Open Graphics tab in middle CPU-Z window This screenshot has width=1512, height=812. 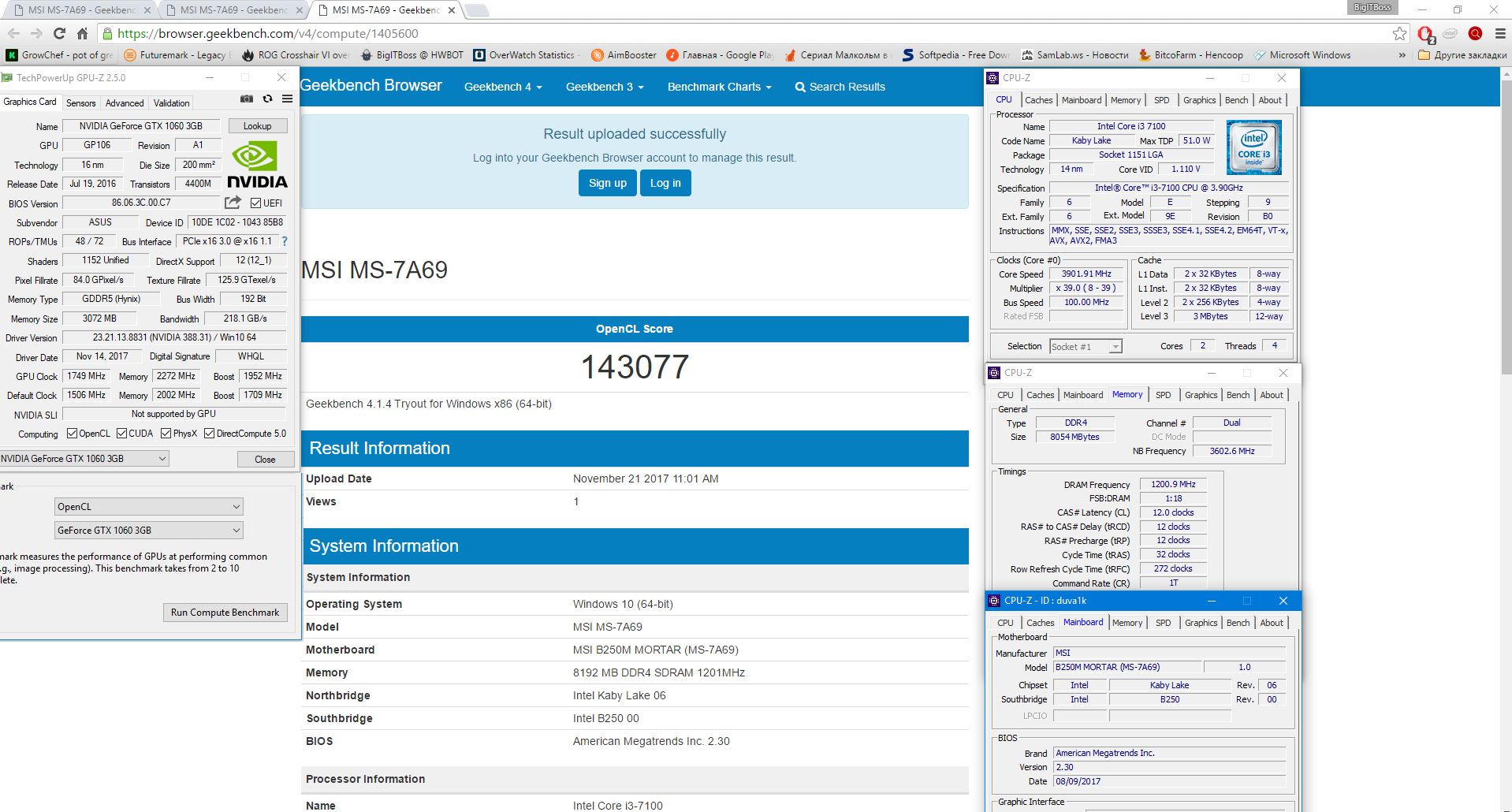pos(1201,395)
